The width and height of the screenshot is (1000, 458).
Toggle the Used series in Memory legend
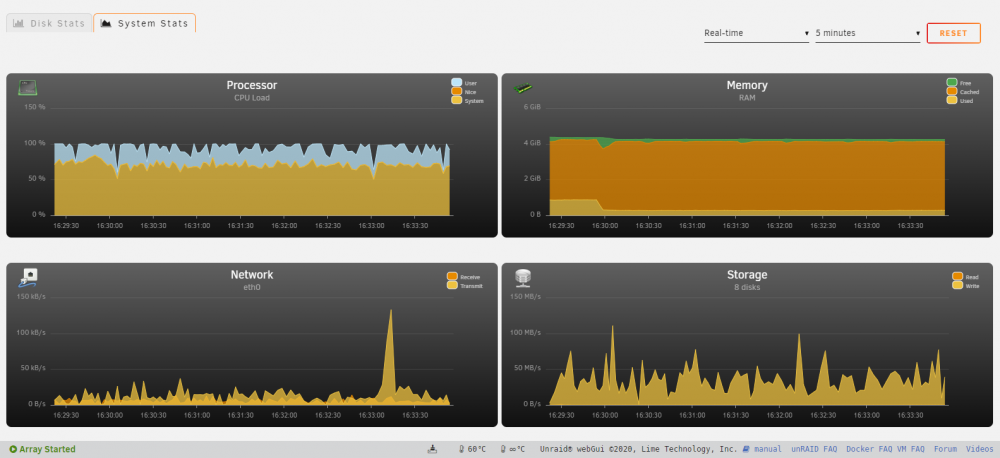click(959, 101)
